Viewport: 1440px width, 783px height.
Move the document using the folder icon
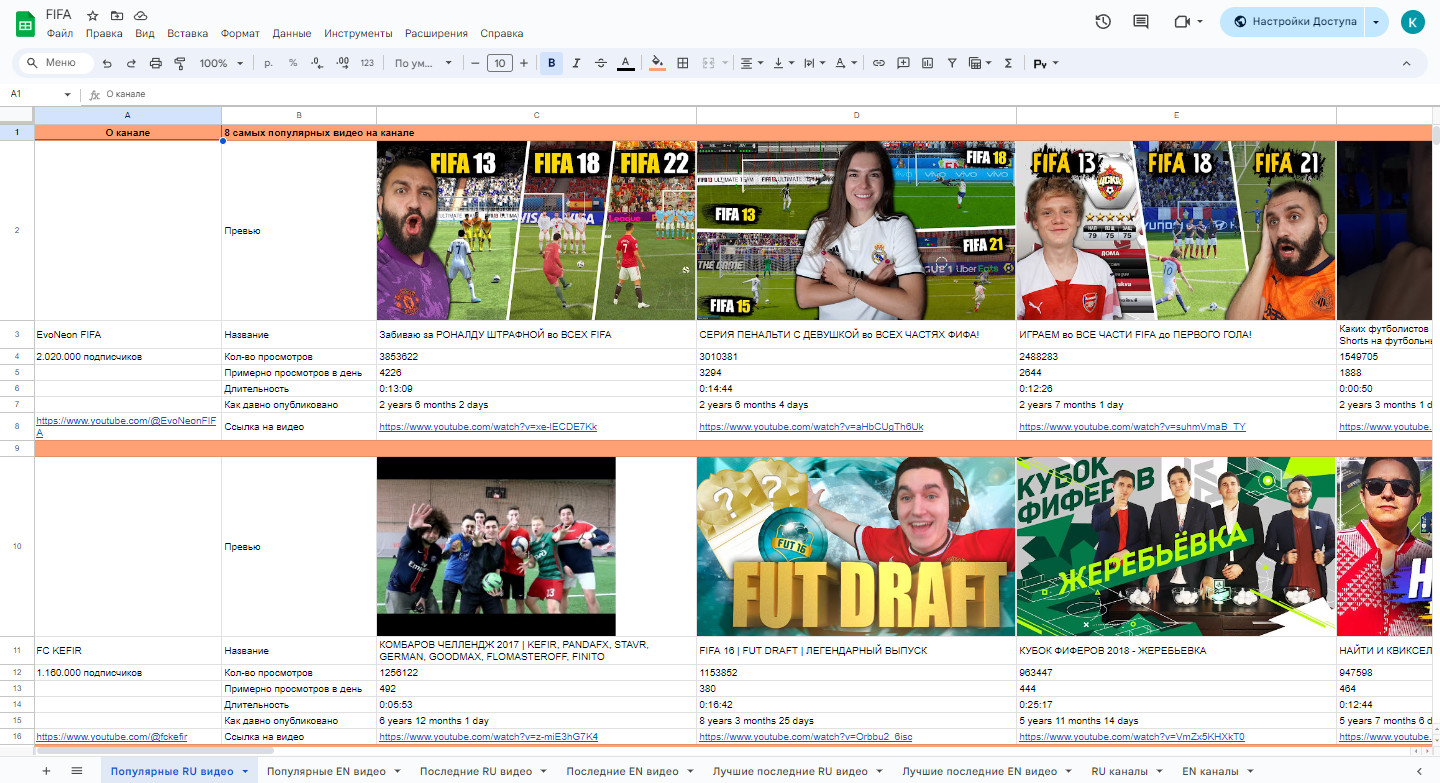117,16
